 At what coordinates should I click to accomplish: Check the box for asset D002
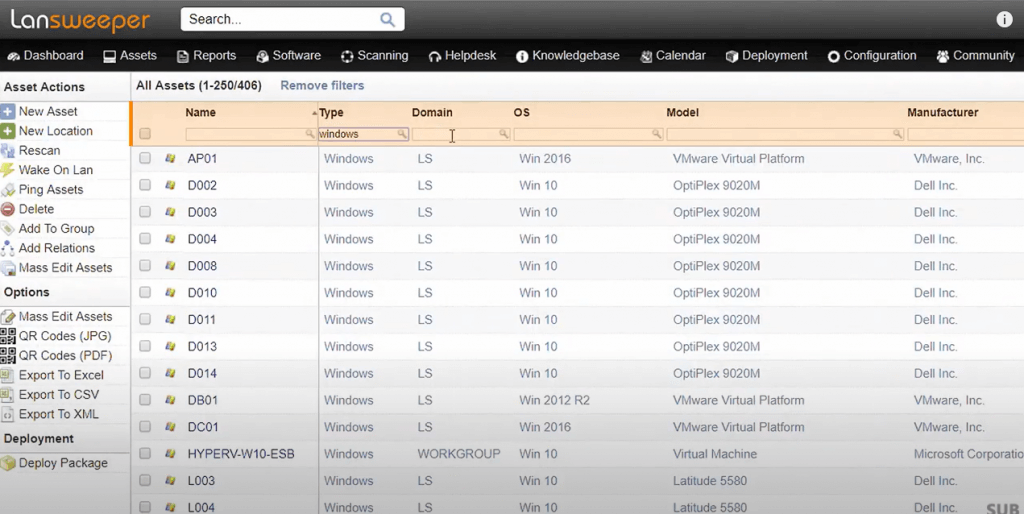click(145, 185)
